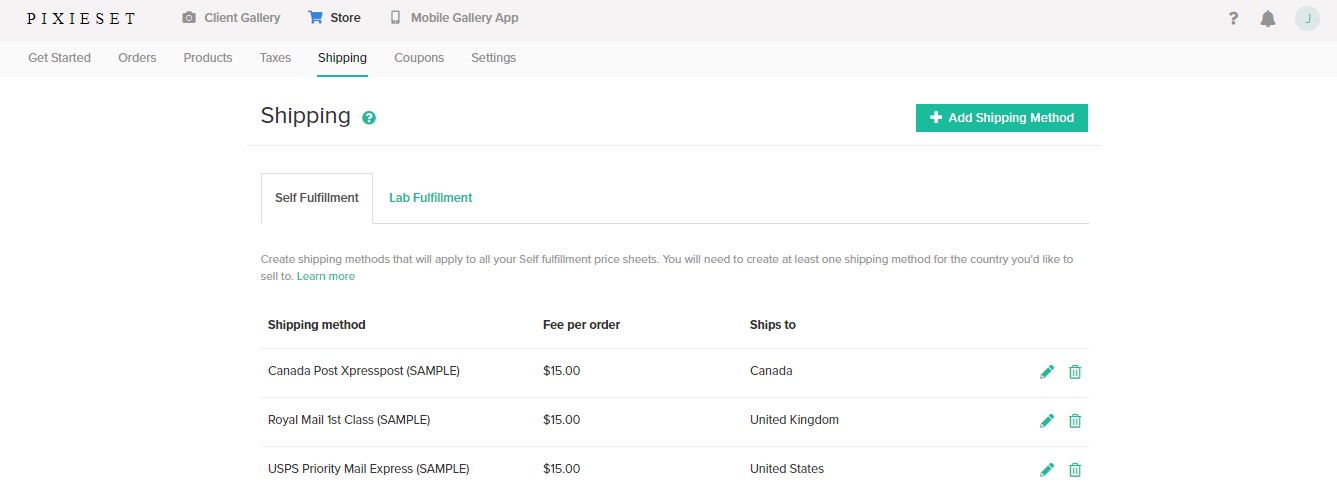Open the store Settings tab
This screenshot has width=1337, height=496.
click(x=493, y=58)
